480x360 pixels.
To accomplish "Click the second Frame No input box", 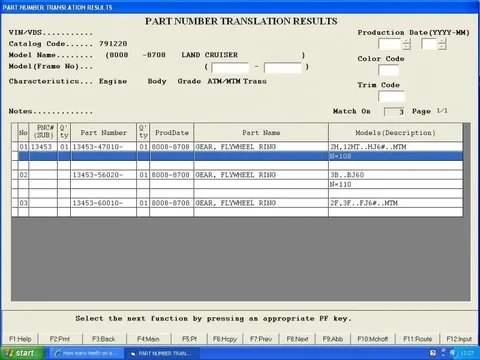I will 283,67.
